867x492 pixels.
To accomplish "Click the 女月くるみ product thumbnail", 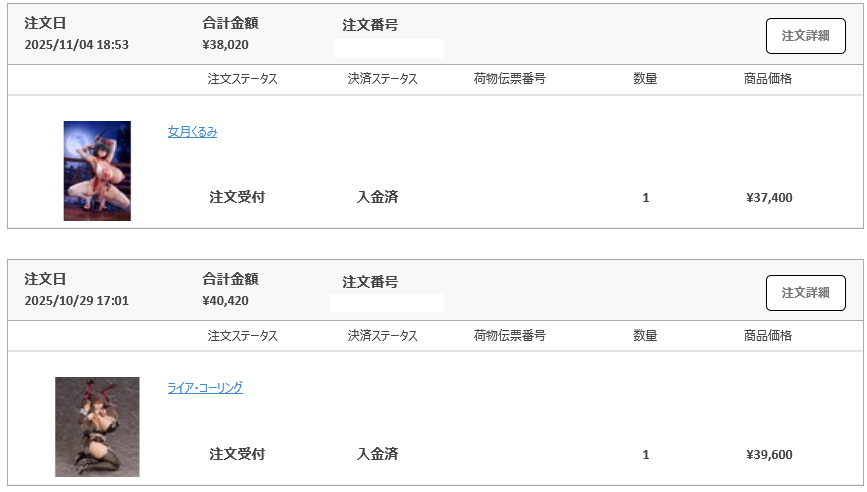I will click(x=97, y=171).
